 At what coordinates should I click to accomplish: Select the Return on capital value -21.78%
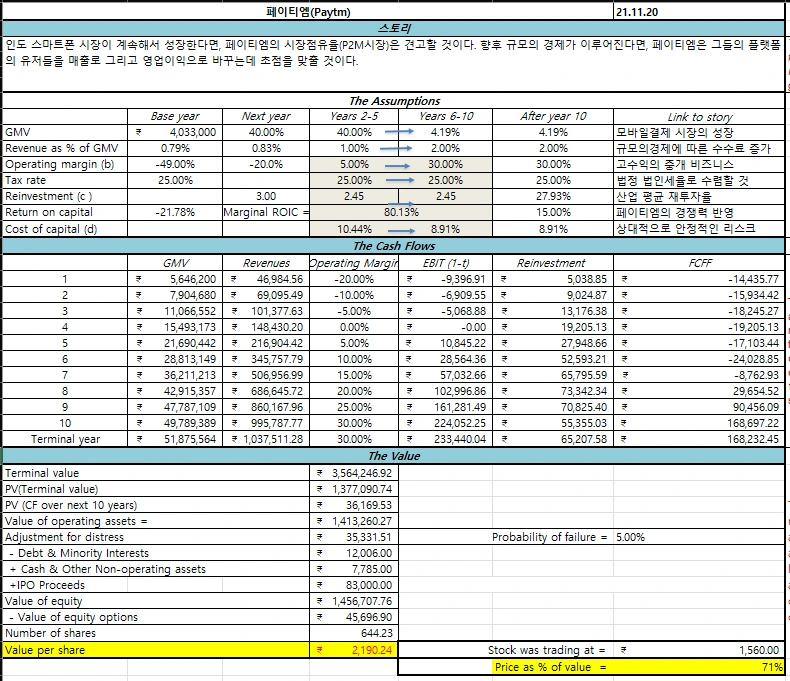(175, 212)
